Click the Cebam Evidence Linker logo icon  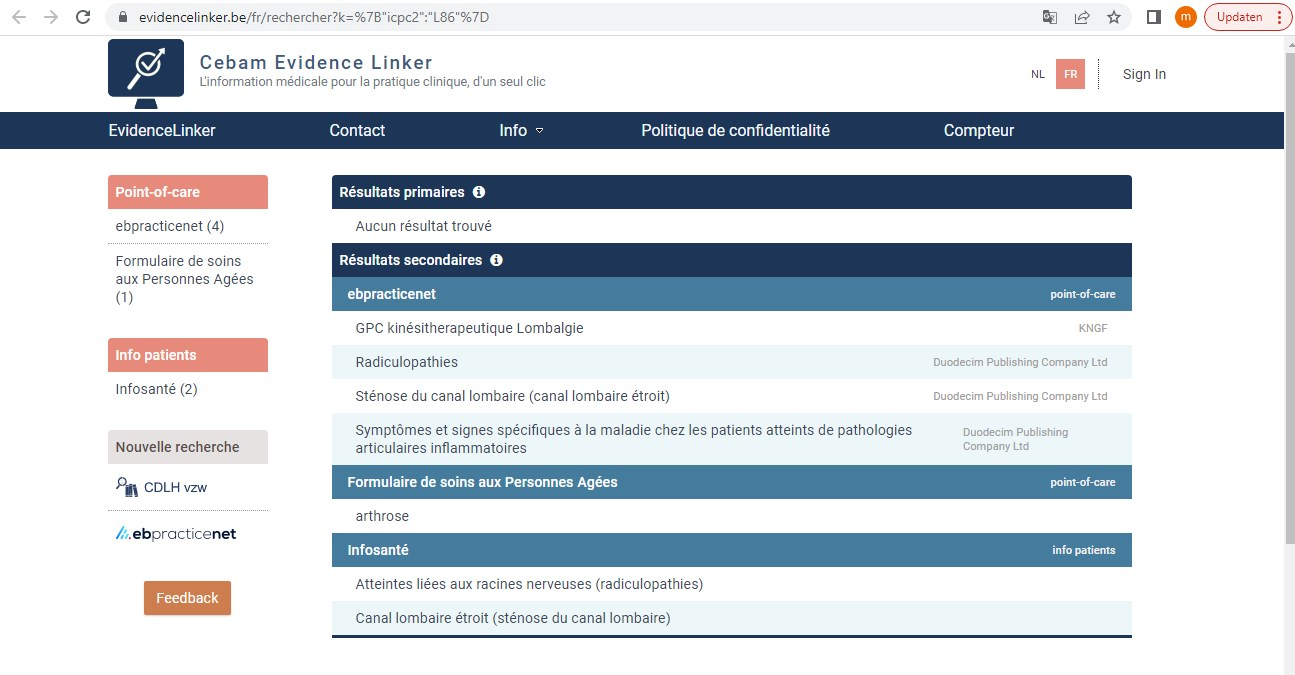point(146,73)
